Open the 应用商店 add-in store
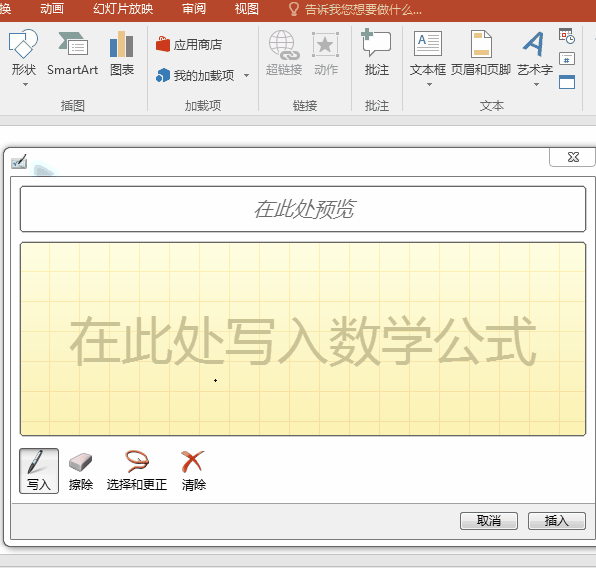 pos(189,44)
